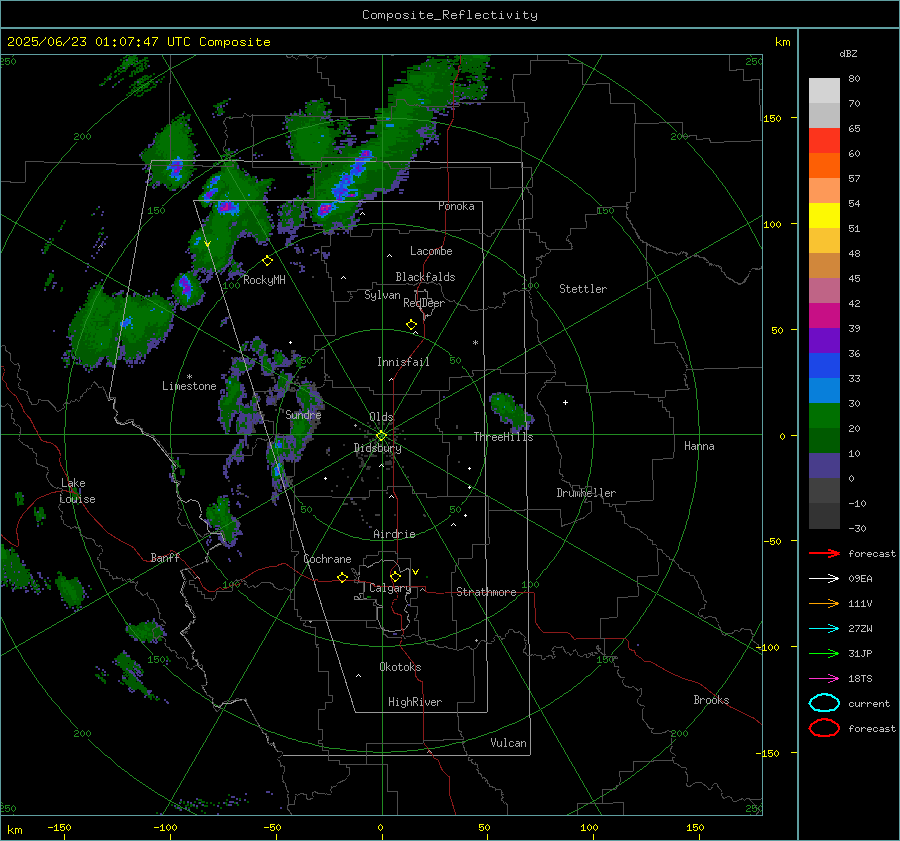Click the Vulcan town label
This screenshot has height=841, width=900.
click(x=508, y=743)
